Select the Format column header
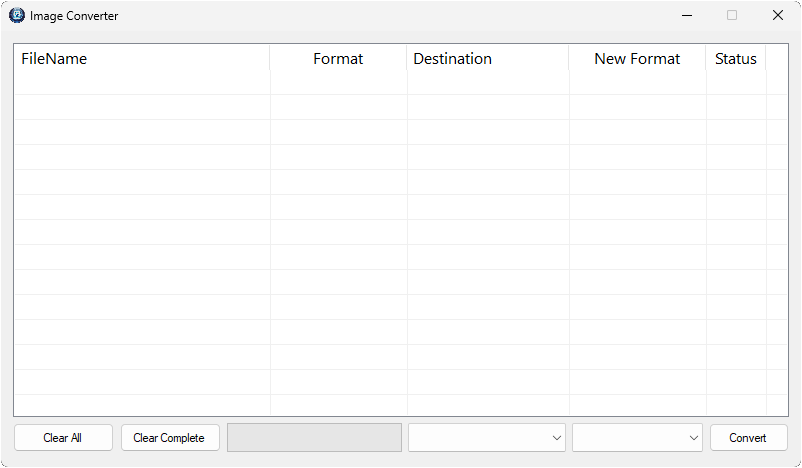This screenshot has width=802, height=468. [x=338, y=58]
